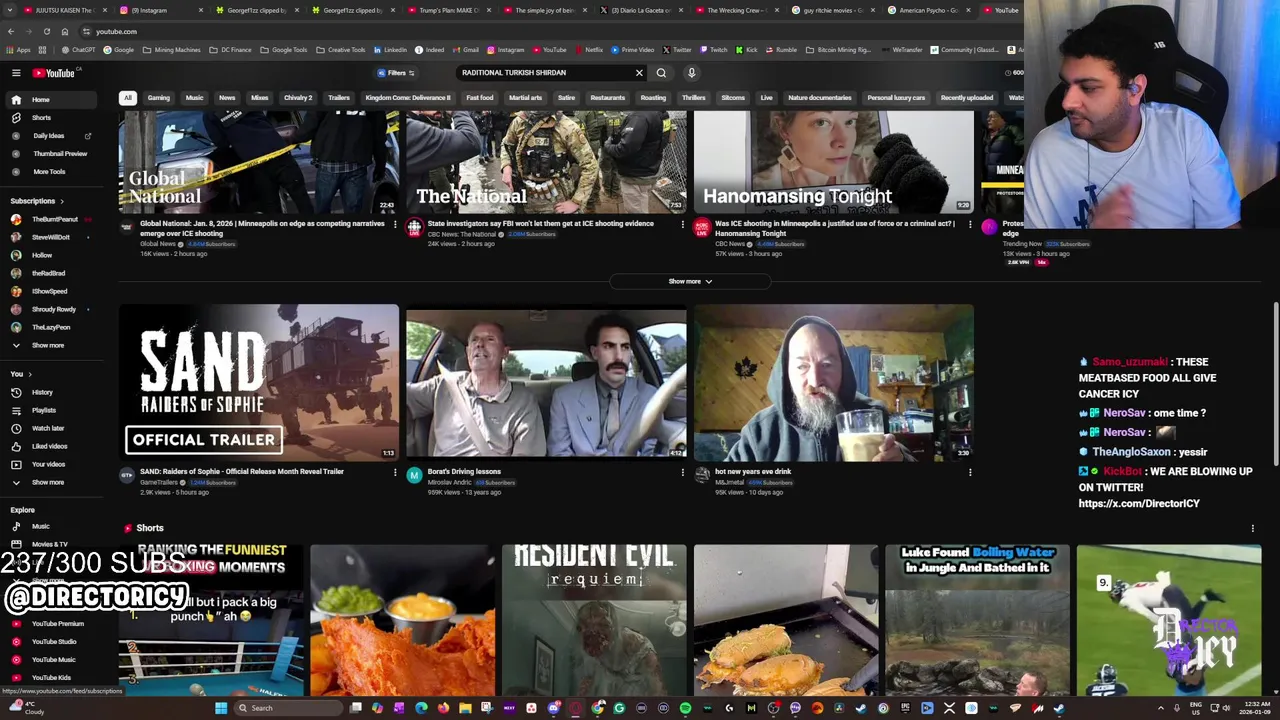The height and width of the screenshot is (720, 1280).
Task: Open Liked videos in the sidebar
Action: click(53, 446)
